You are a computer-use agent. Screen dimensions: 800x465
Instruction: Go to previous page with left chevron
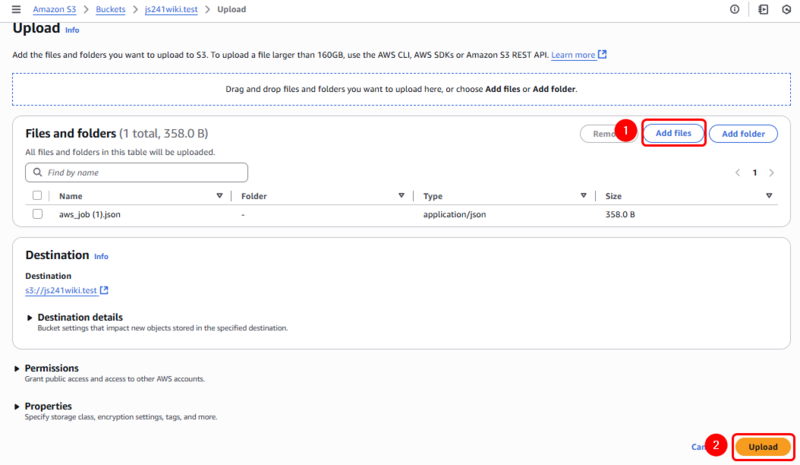point(738,172)
